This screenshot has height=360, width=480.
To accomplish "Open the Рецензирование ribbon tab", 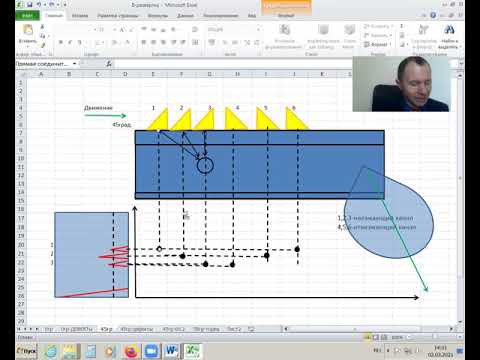I will click(x=221, y=16).
